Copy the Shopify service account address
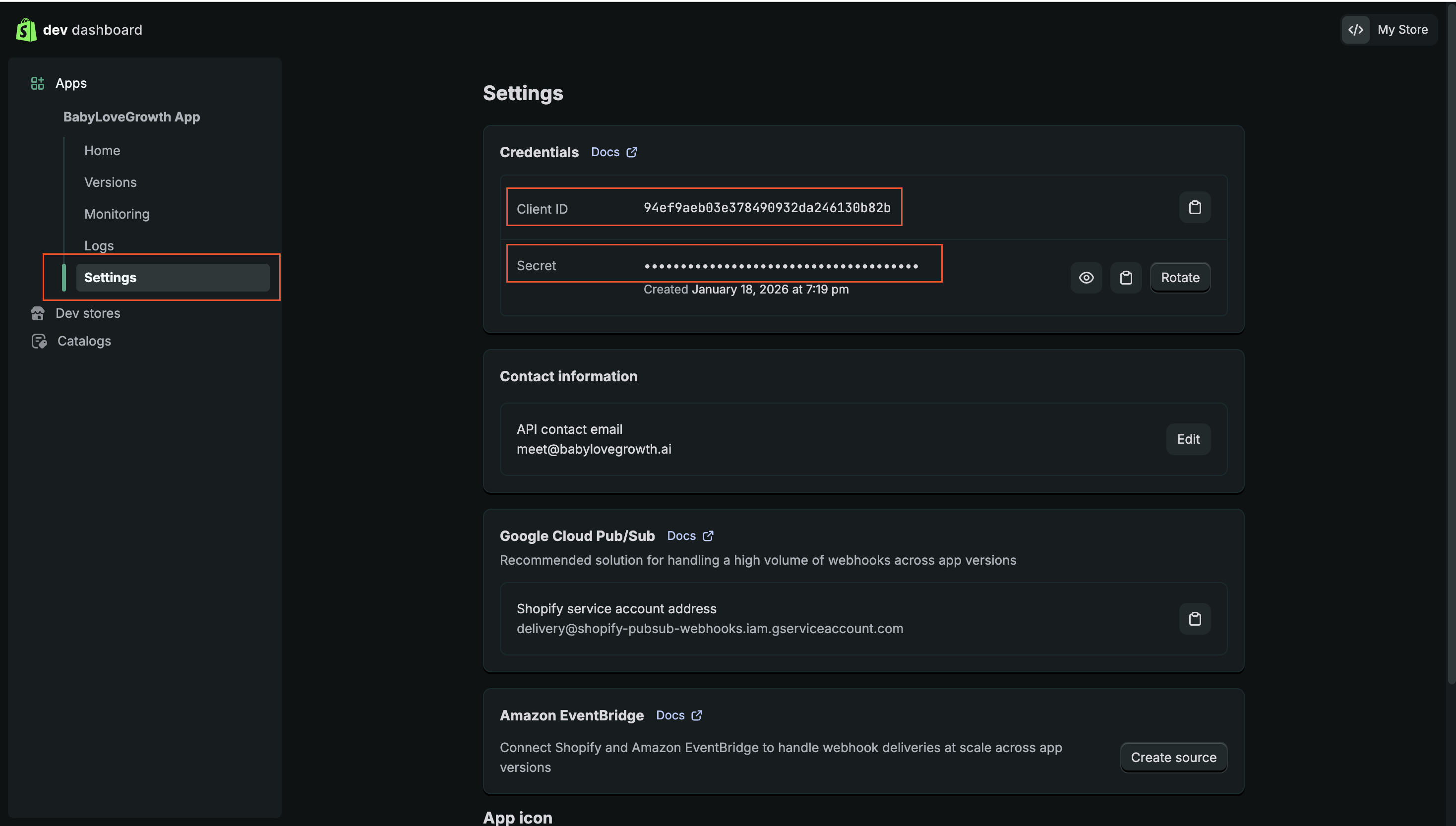 click(x=1195, y=618)
